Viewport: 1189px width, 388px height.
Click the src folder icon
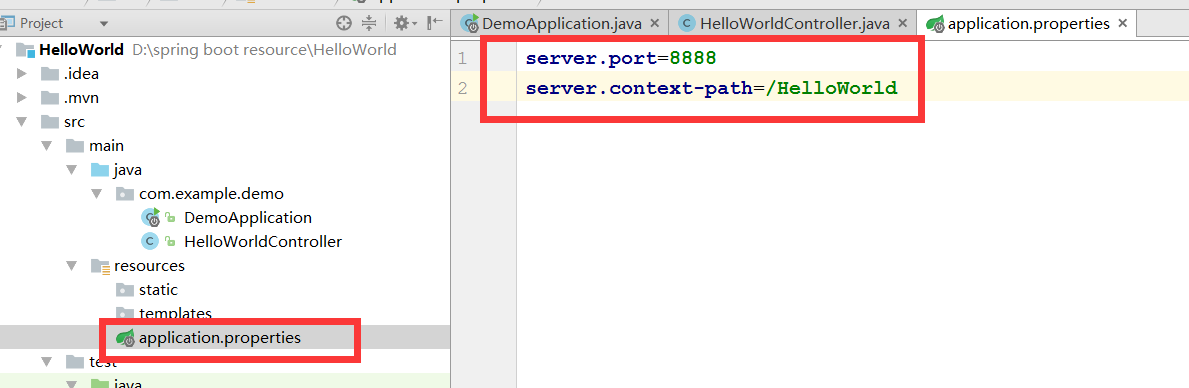49,122
